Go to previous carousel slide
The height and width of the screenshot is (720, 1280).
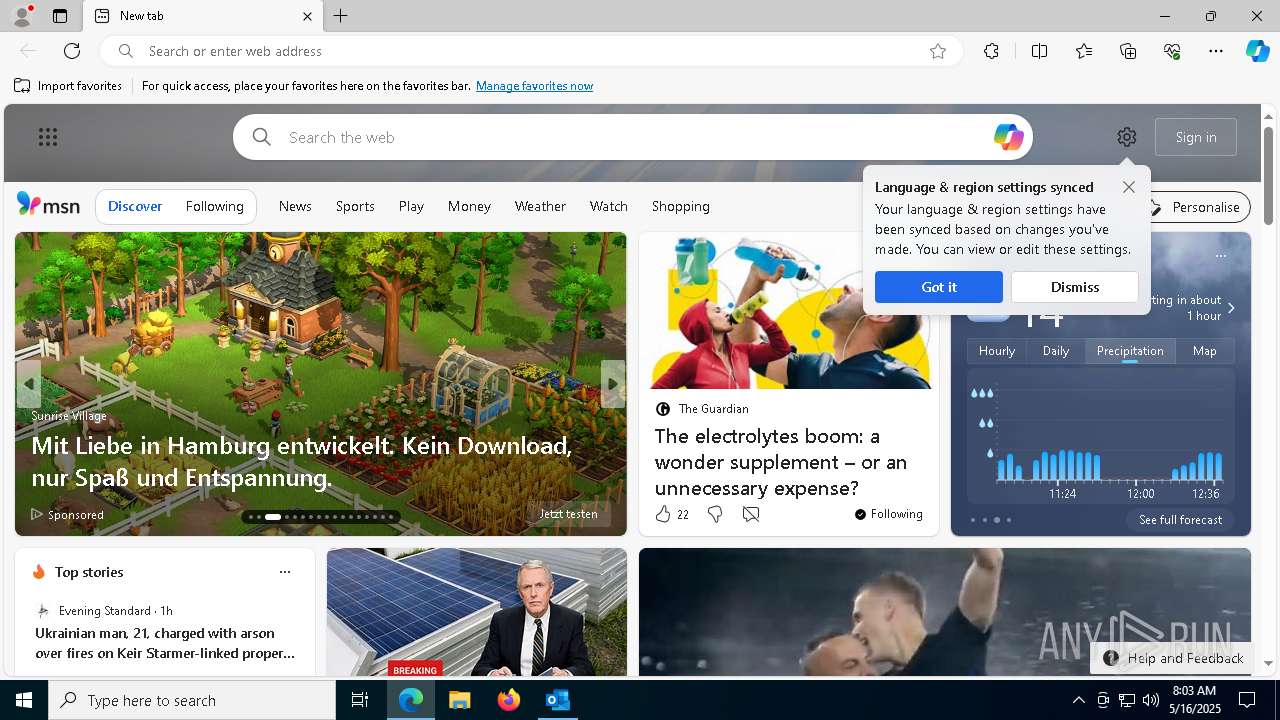coord(28,383)
